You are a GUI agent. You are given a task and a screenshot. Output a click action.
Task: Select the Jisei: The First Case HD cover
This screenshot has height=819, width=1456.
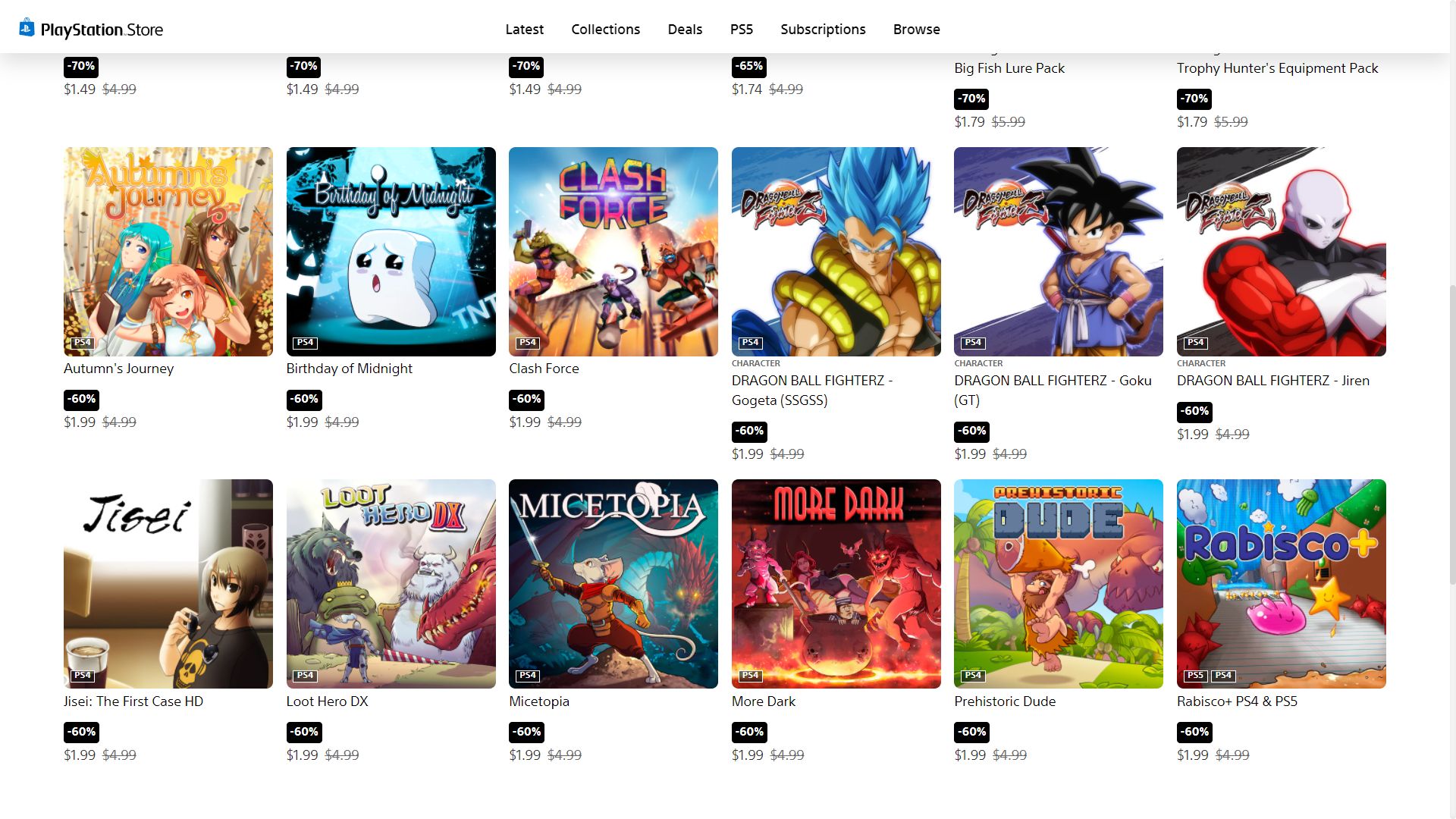[x=168, y=584]
